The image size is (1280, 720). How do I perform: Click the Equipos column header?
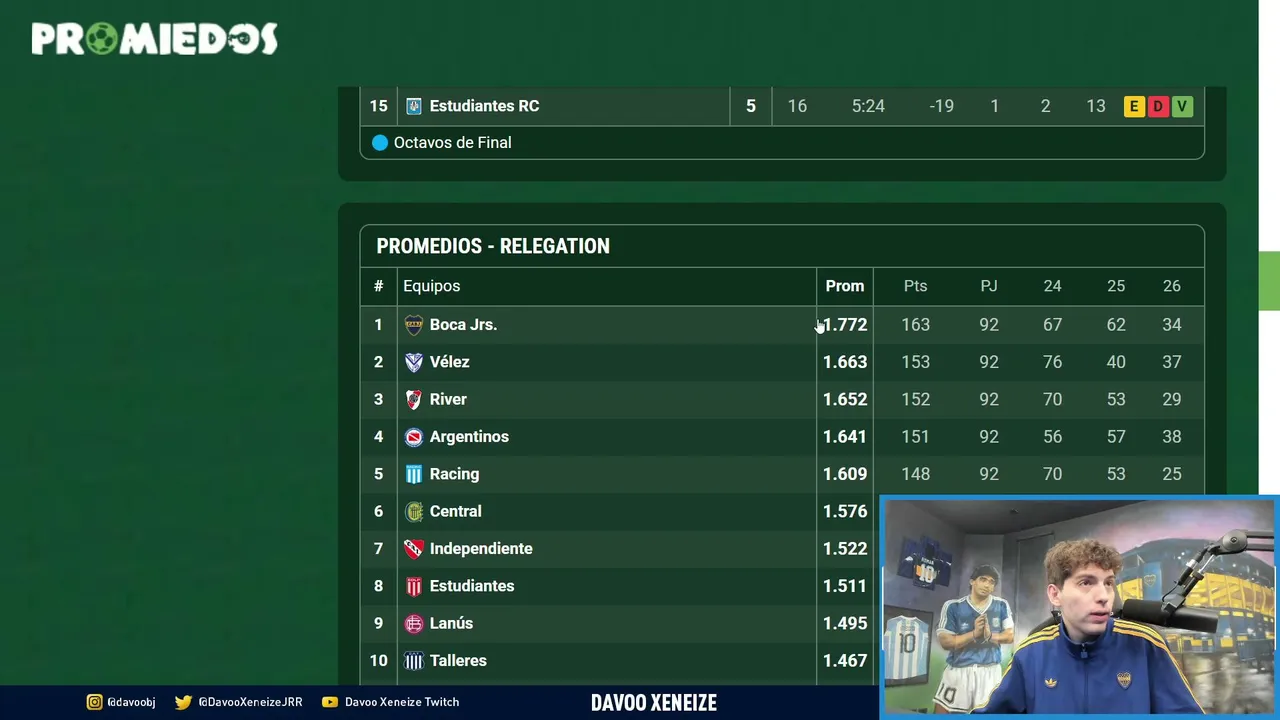431,286
